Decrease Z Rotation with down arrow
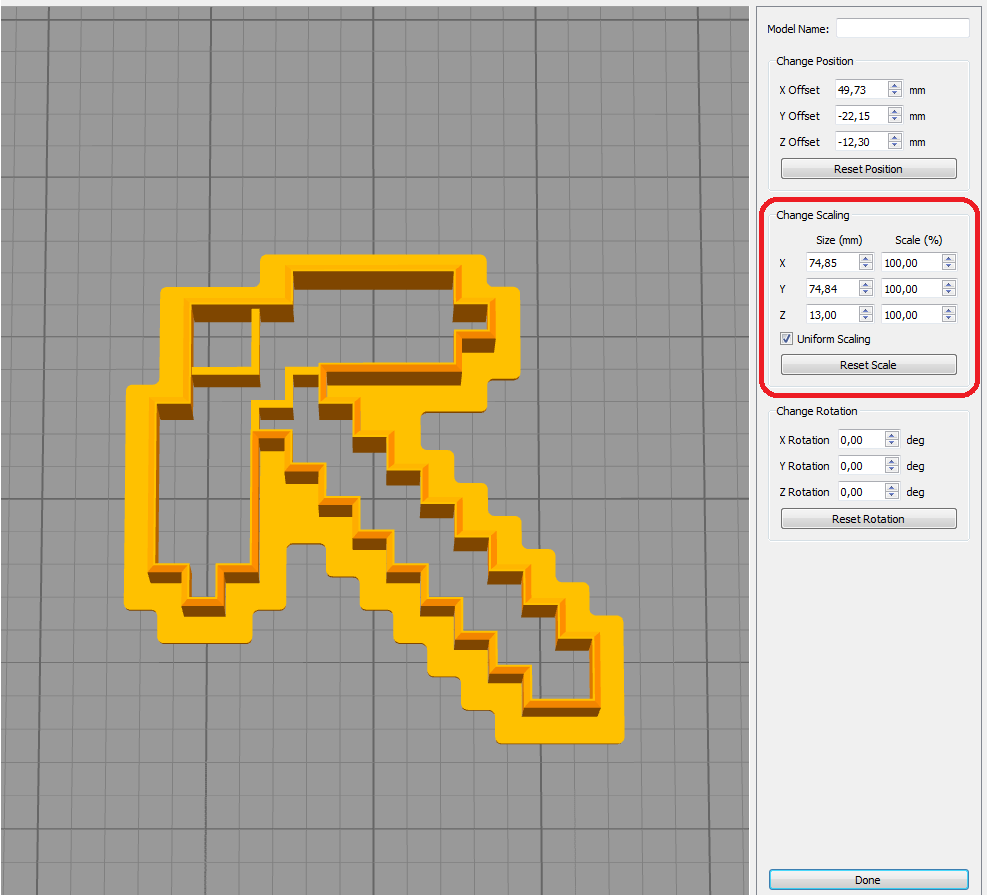This screenshot has height=895, width=987. (x=891, y=495)
